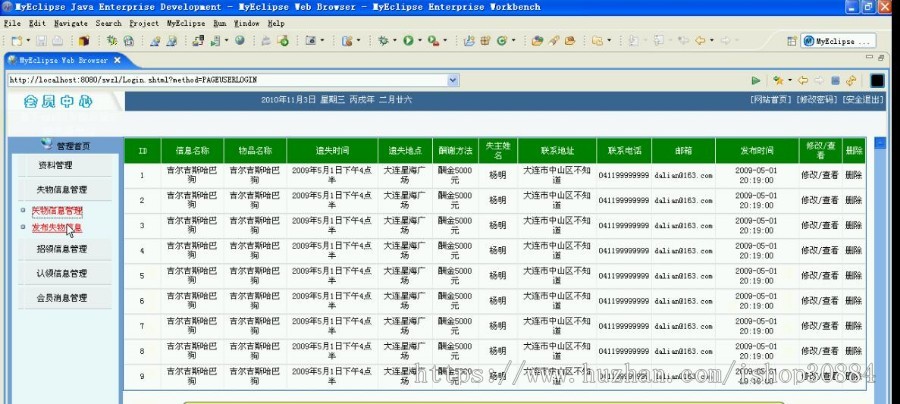Open the Help menu
This screenshot has height=404, width=900.
pyautogui.click(x=276, y=24)
